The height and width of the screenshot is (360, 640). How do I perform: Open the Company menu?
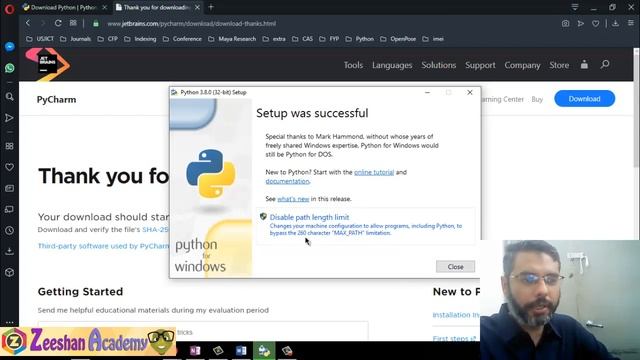[522, 65]
